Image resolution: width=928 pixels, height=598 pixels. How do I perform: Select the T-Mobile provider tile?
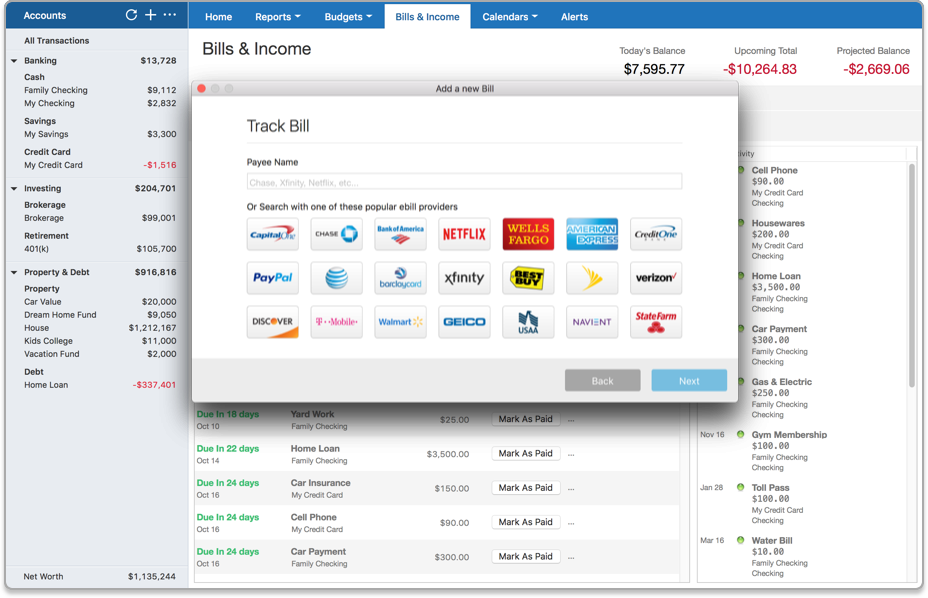337,321
